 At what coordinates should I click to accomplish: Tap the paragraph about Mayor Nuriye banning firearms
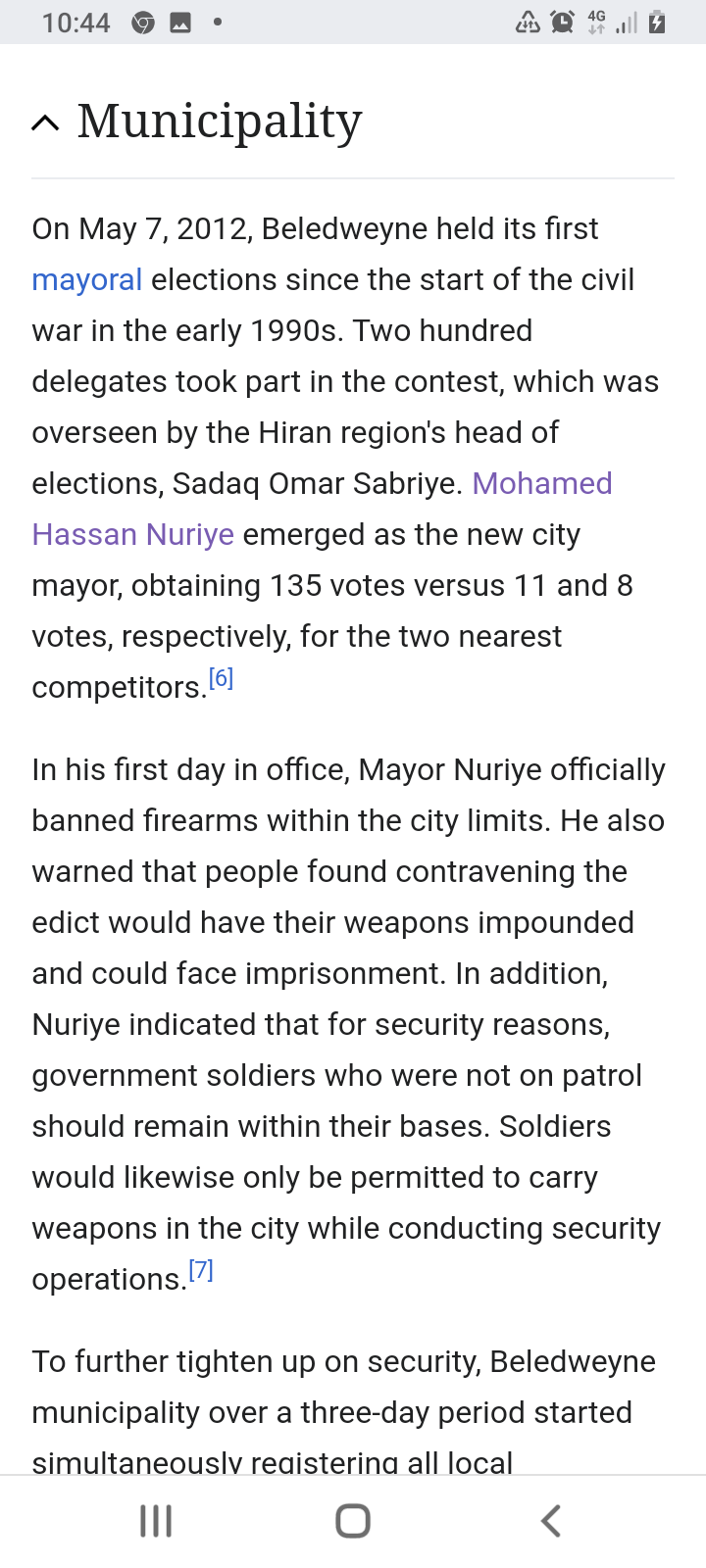(349, 1024)
